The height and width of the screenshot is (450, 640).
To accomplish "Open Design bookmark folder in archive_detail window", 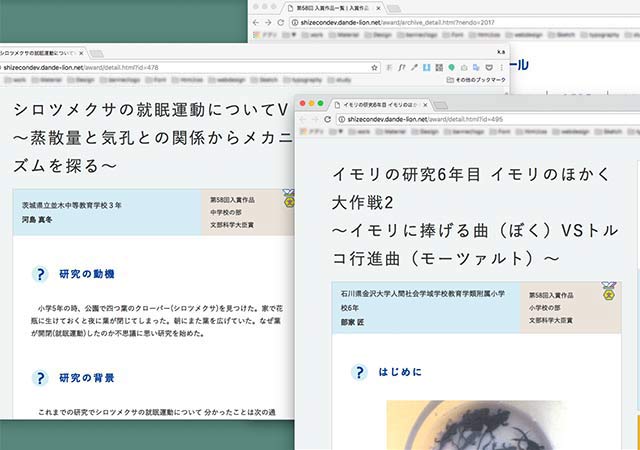I will coord(378,35).
